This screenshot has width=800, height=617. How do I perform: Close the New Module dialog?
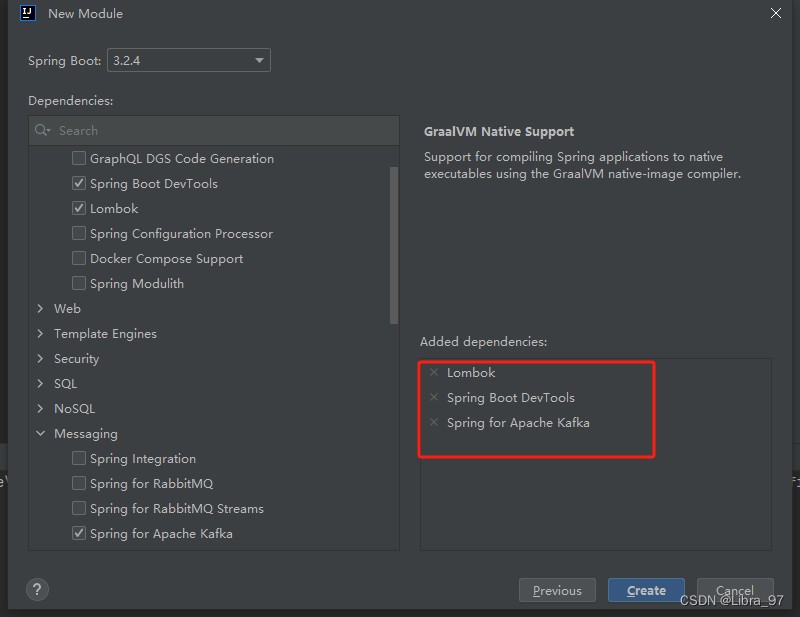(x=776, y=13)
